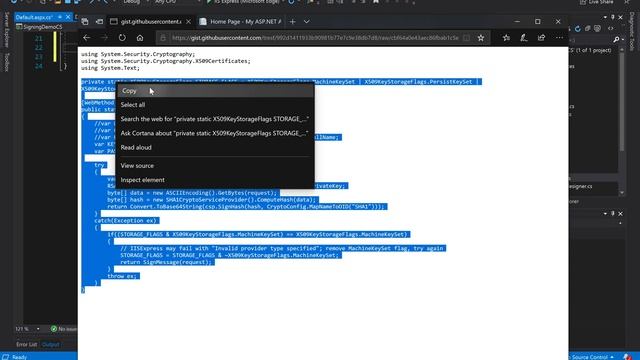Image resolution: width=640 pixels, height=360 pixels.
Task: Go back in the Edge browser
Action: coord(87,38)
